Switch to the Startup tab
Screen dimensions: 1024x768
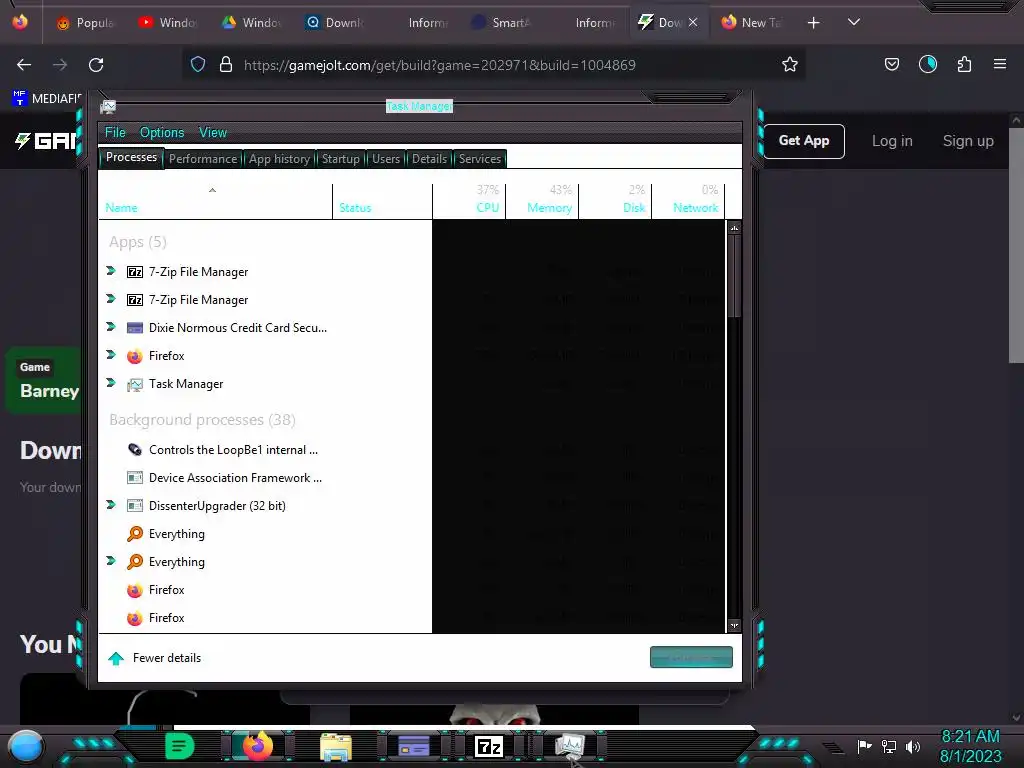tap(341, 159)
